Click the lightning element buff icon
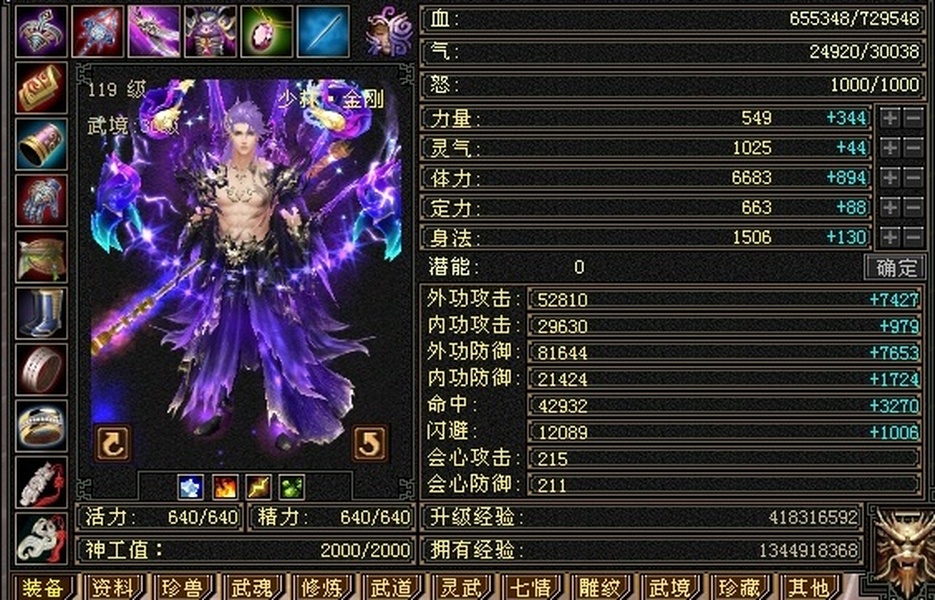935x600 pixels. pyautogui.click(x=259, y=487)
